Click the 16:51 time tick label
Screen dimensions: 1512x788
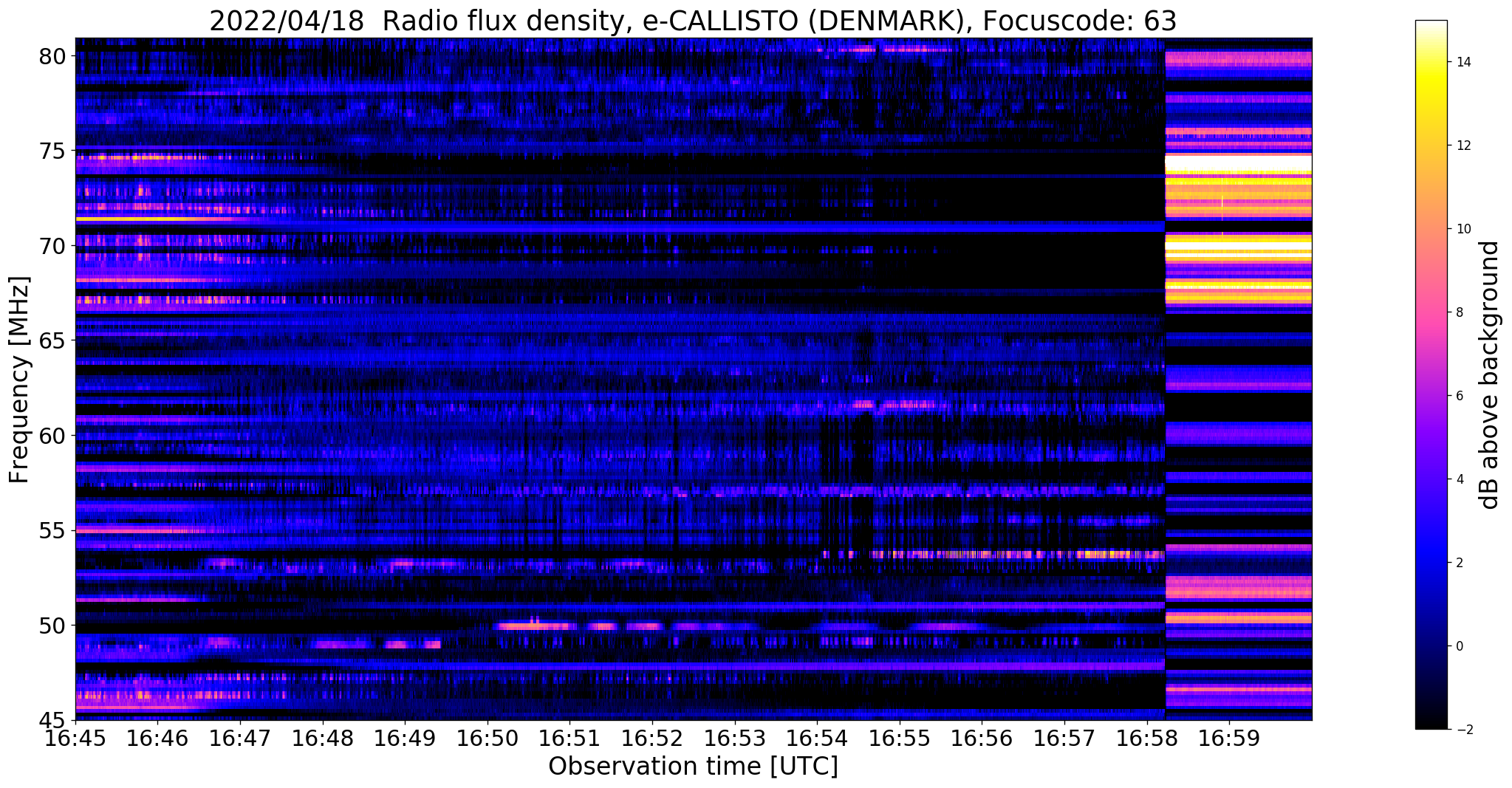[x=569, y=738]
